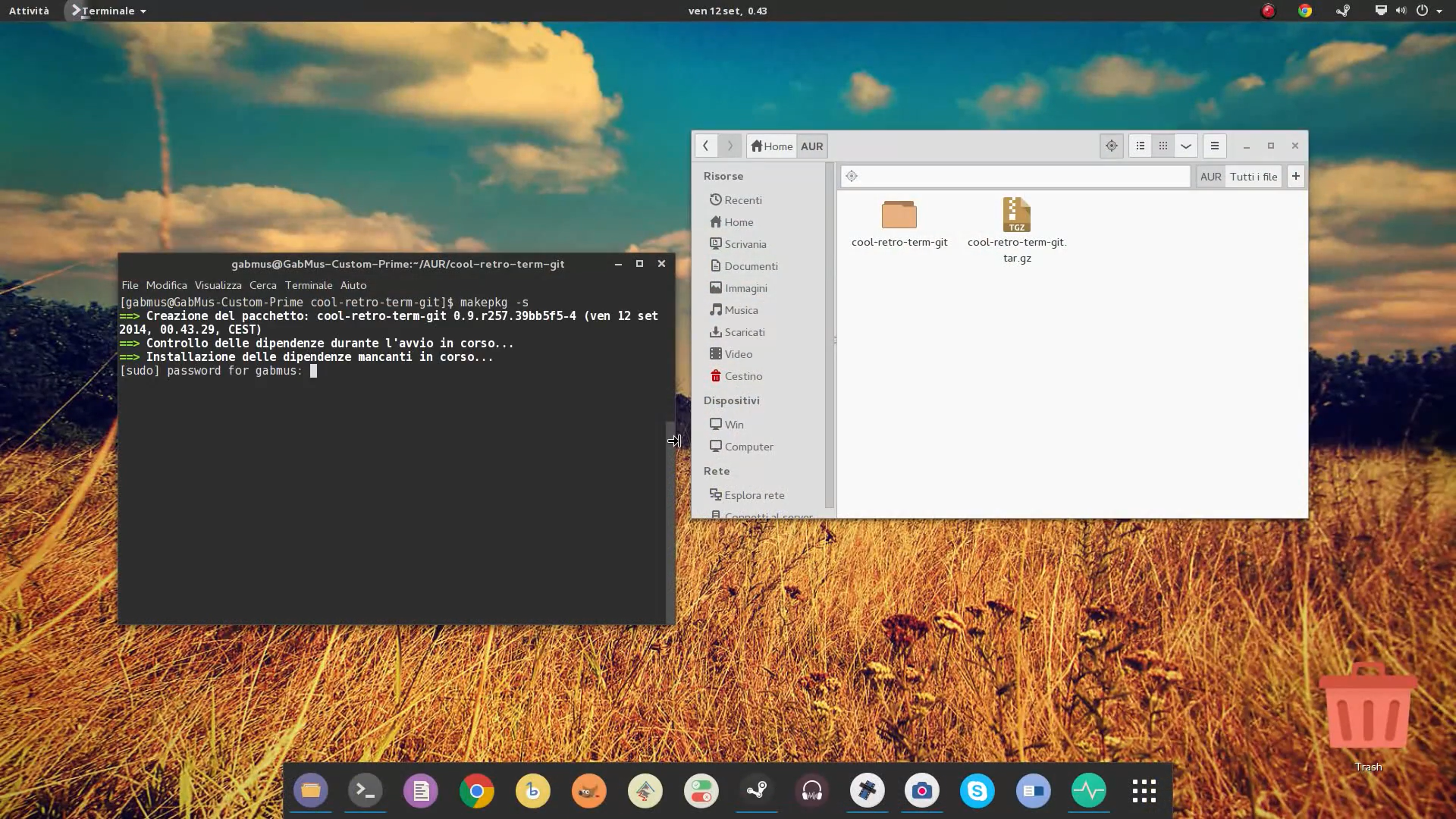
Task: Click the Steam tray icon in top panel
Action: pos(1343,11)
